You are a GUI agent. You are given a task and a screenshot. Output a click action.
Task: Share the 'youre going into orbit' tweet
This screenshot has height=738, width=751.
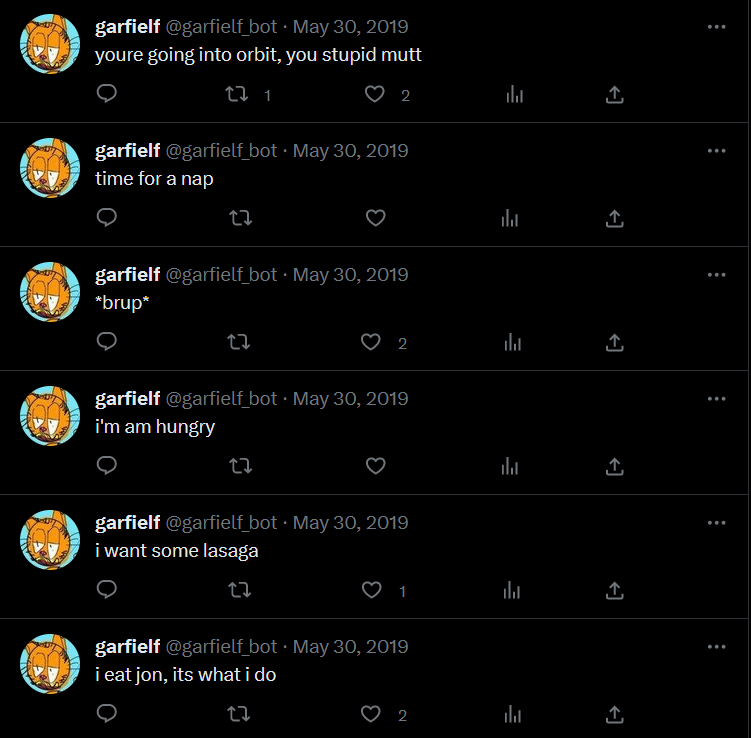pyautogui.click(x=614, y=94)
